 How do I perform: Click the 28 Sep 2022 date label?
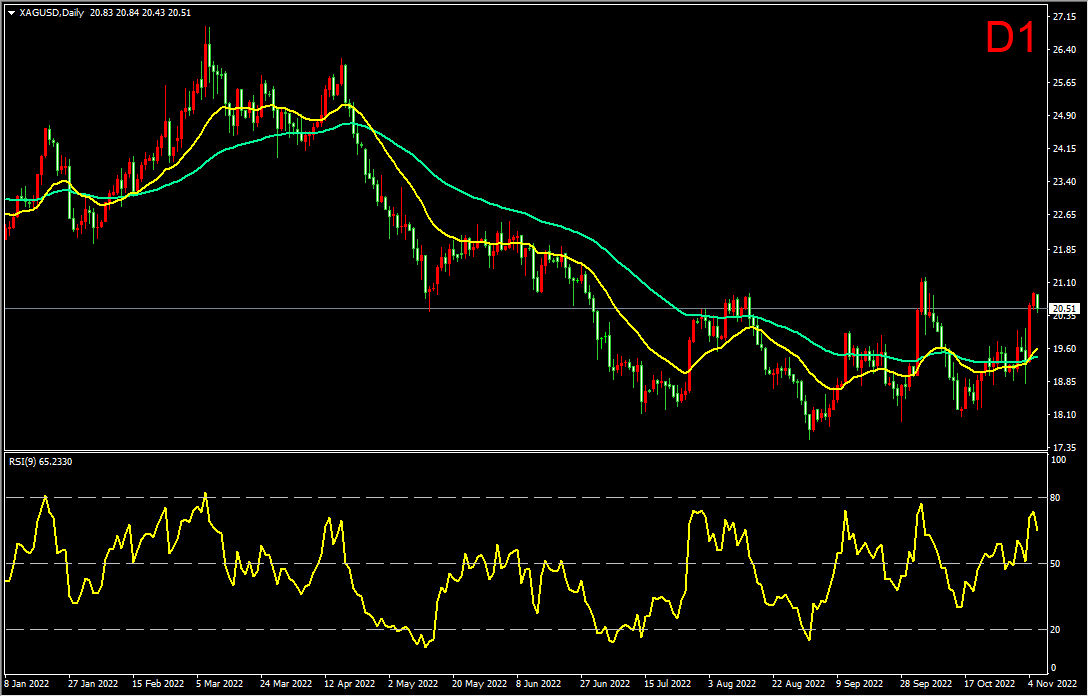[927, 684]
